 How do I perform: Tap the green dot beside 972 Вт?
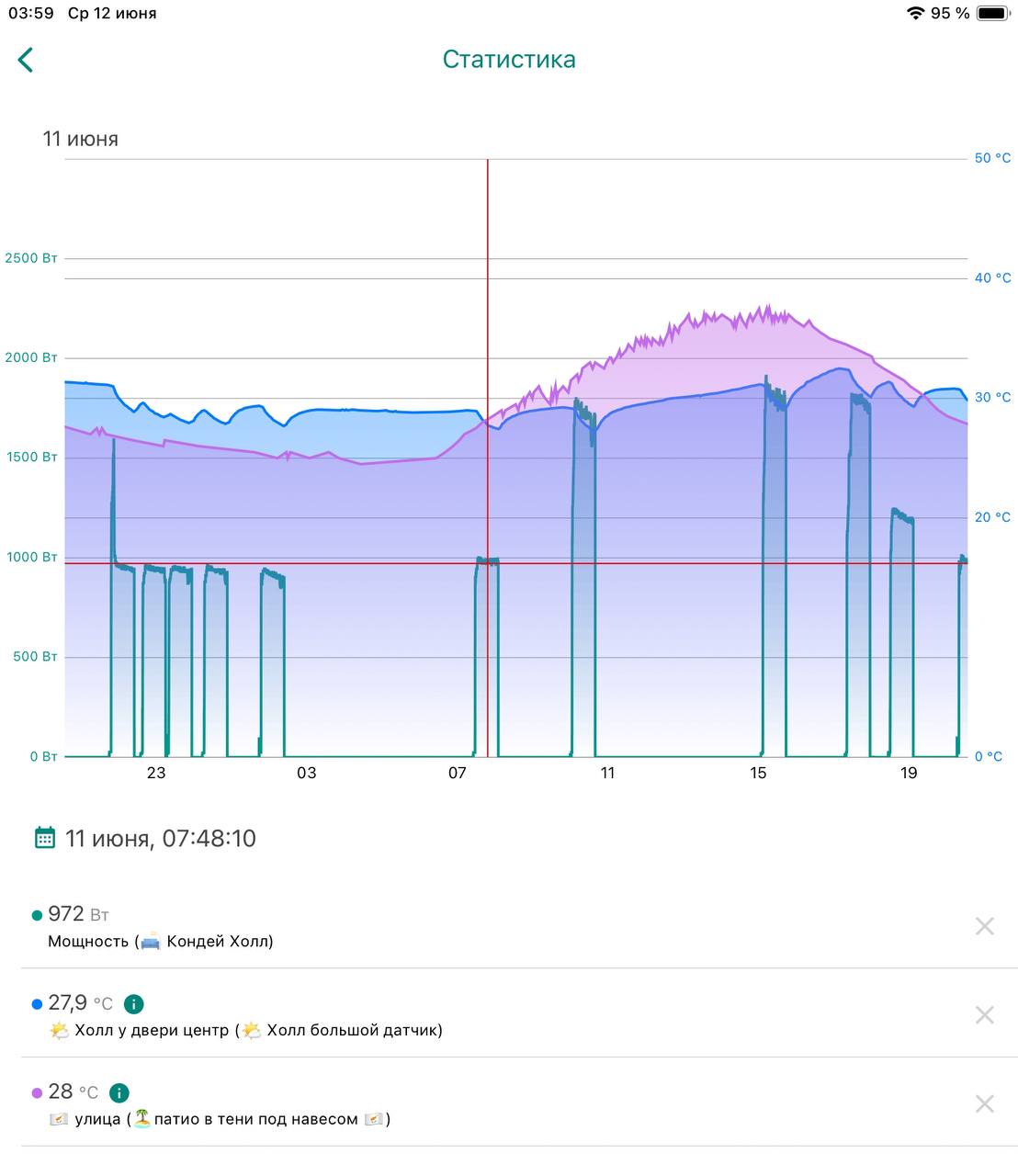tap(37, 915)
